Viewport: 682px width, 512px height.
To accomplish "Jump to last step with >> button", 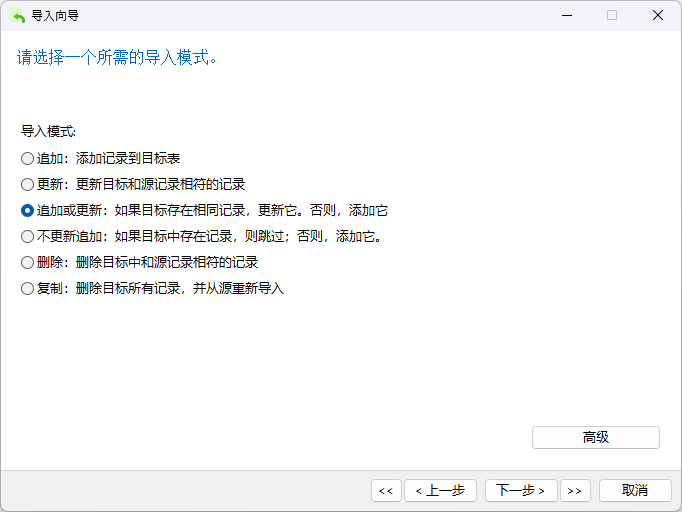I will coord(574,490).
